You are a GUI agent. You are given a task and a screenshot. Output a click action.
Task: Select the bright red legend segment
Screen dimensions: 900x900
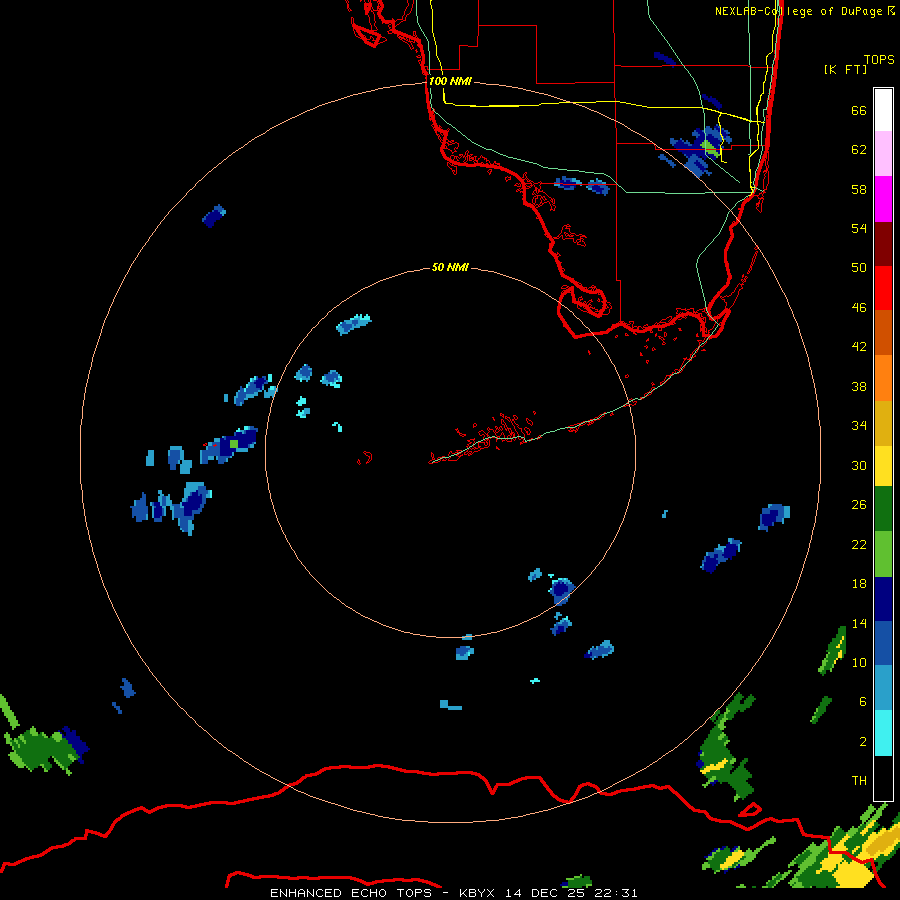[883, 288]
